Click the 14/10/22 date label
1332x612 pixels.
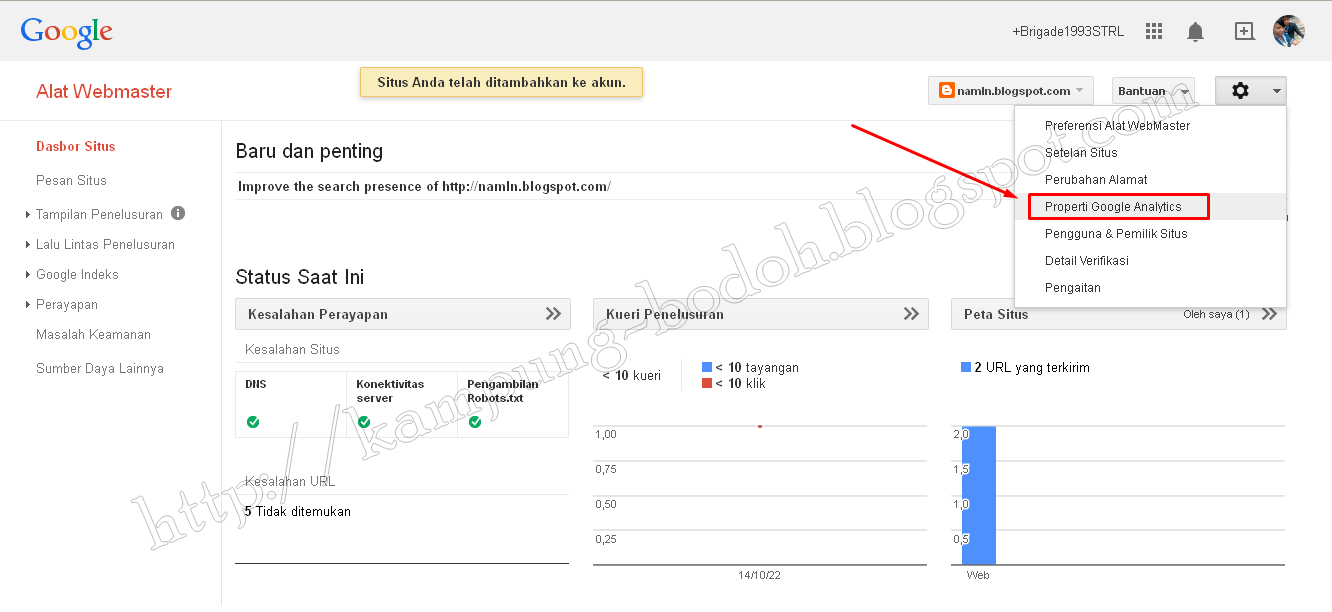760,575
